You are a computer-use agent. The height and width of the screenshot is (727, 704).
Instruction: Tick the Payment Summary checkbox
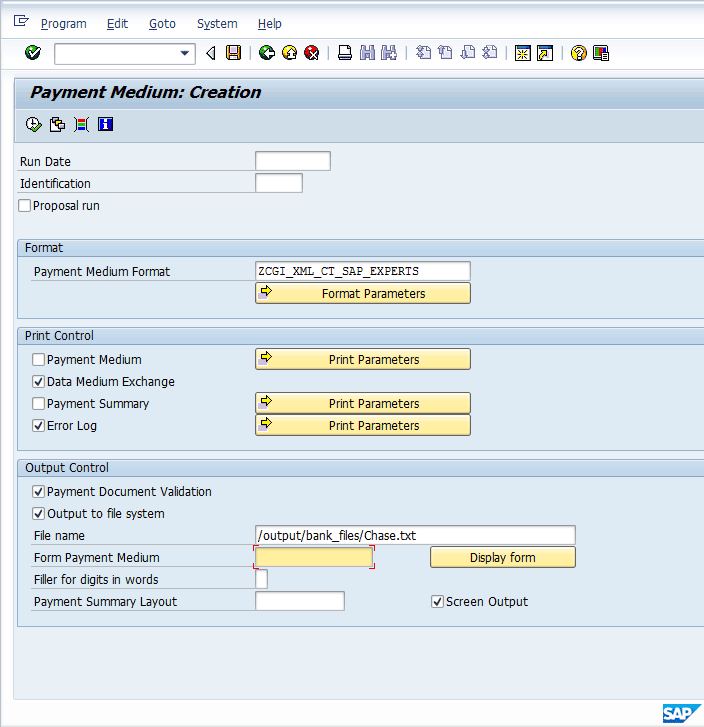(x=39, y=404)
